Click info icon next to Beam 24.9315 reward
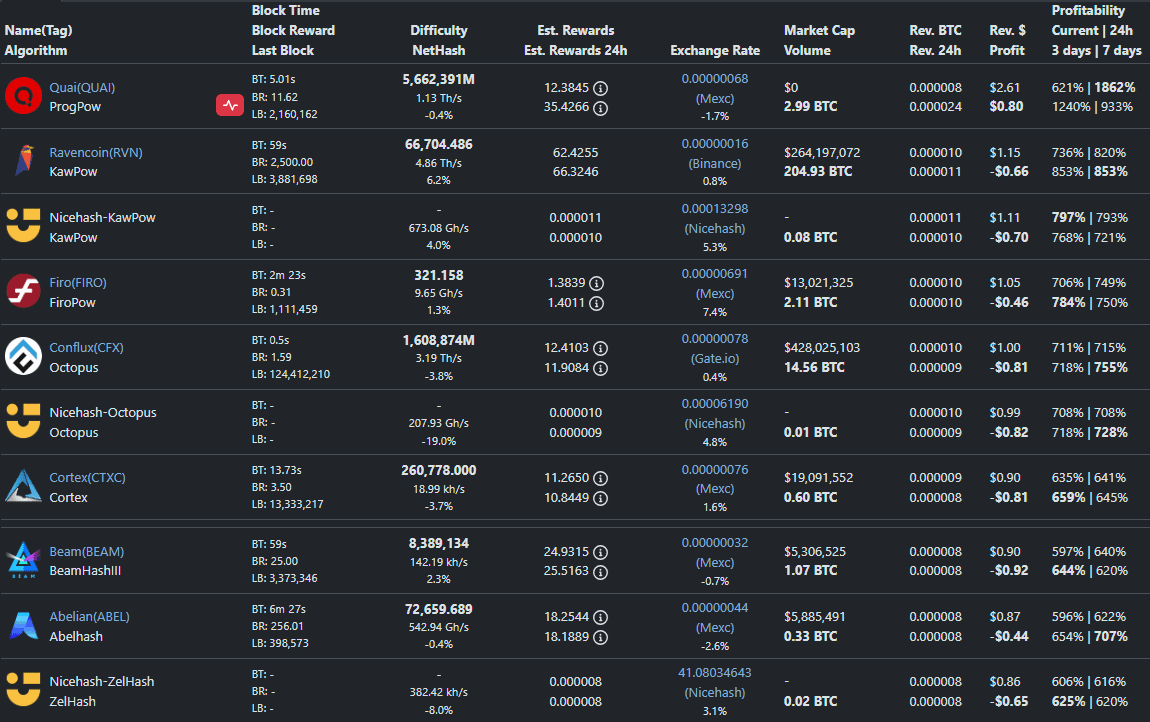Viewport: 1150px width, 722px height. tap(600, 552)
